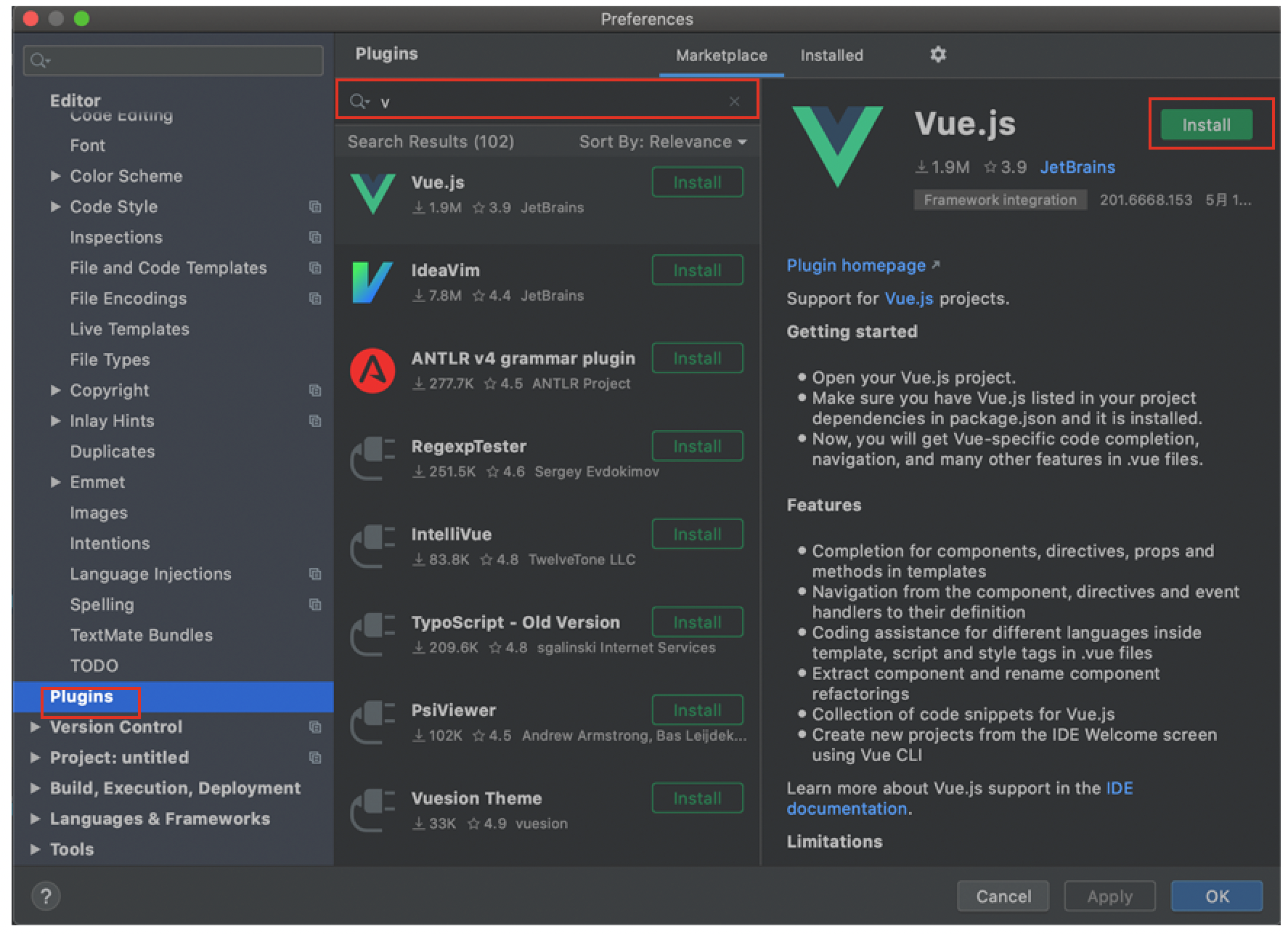The height and width of the screenshot is (934, 1288).
Task: Focus the settings search field
Action: 174,60
